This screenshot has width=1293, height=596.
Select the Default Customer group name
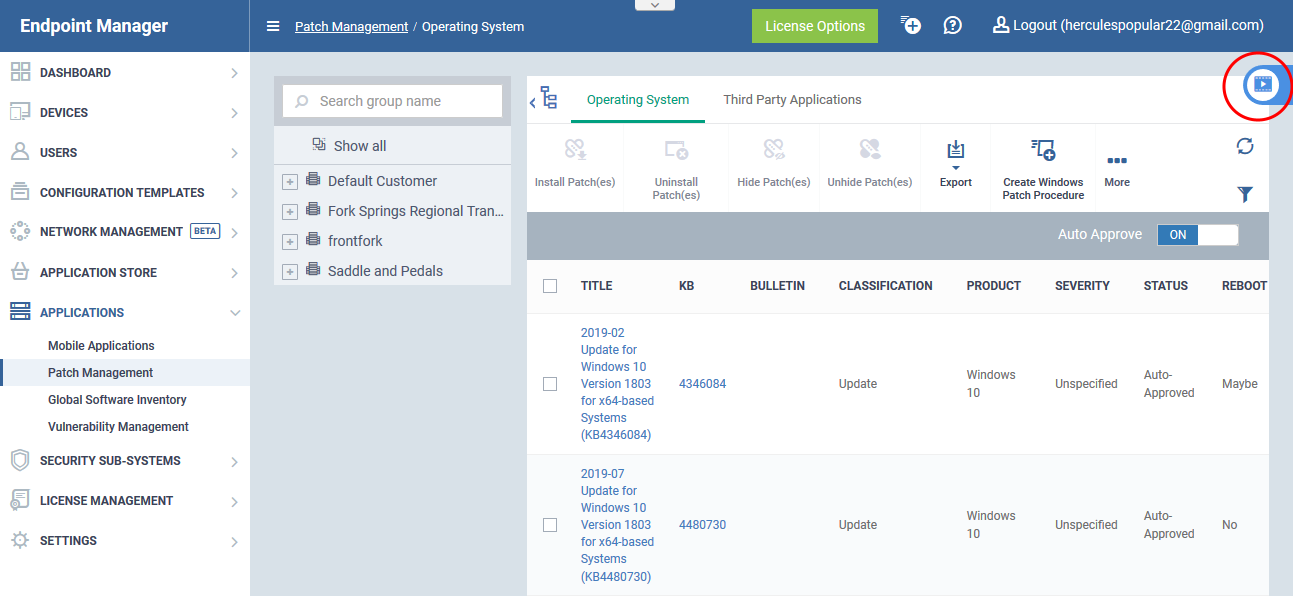coord(382,181)
